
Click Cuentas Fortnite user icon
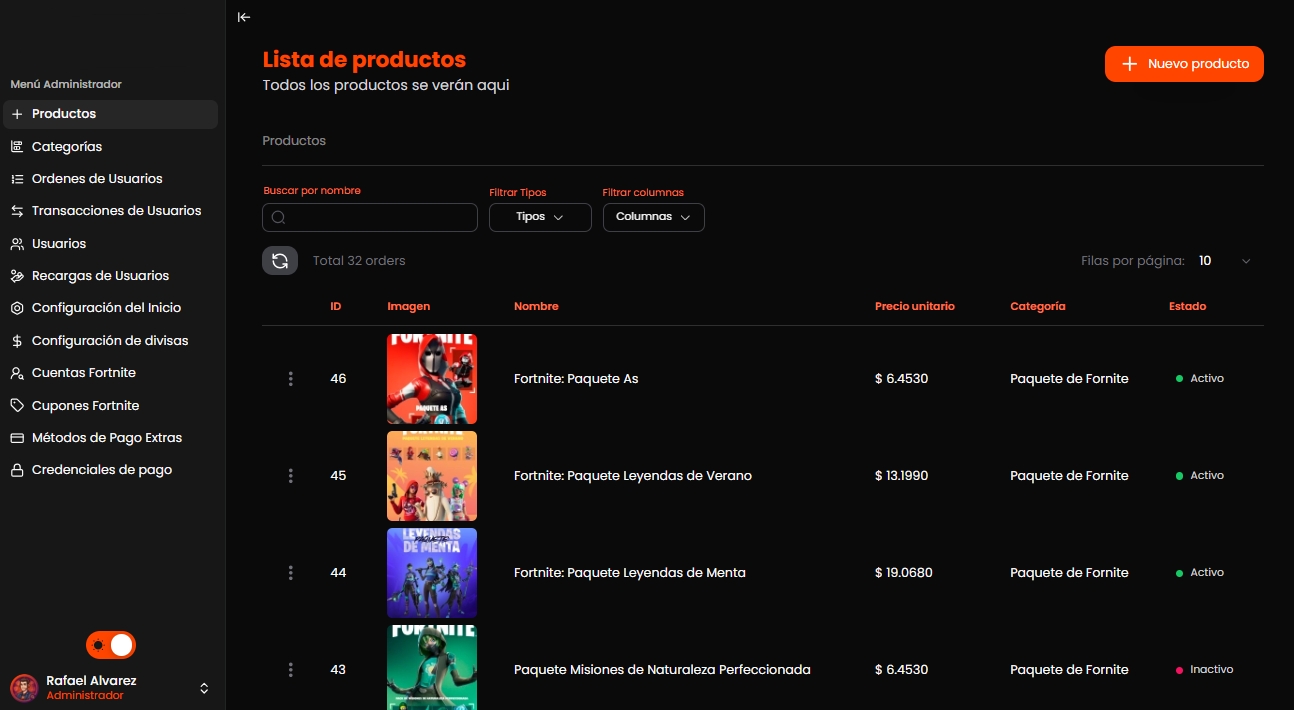click(x=17, y=373)
